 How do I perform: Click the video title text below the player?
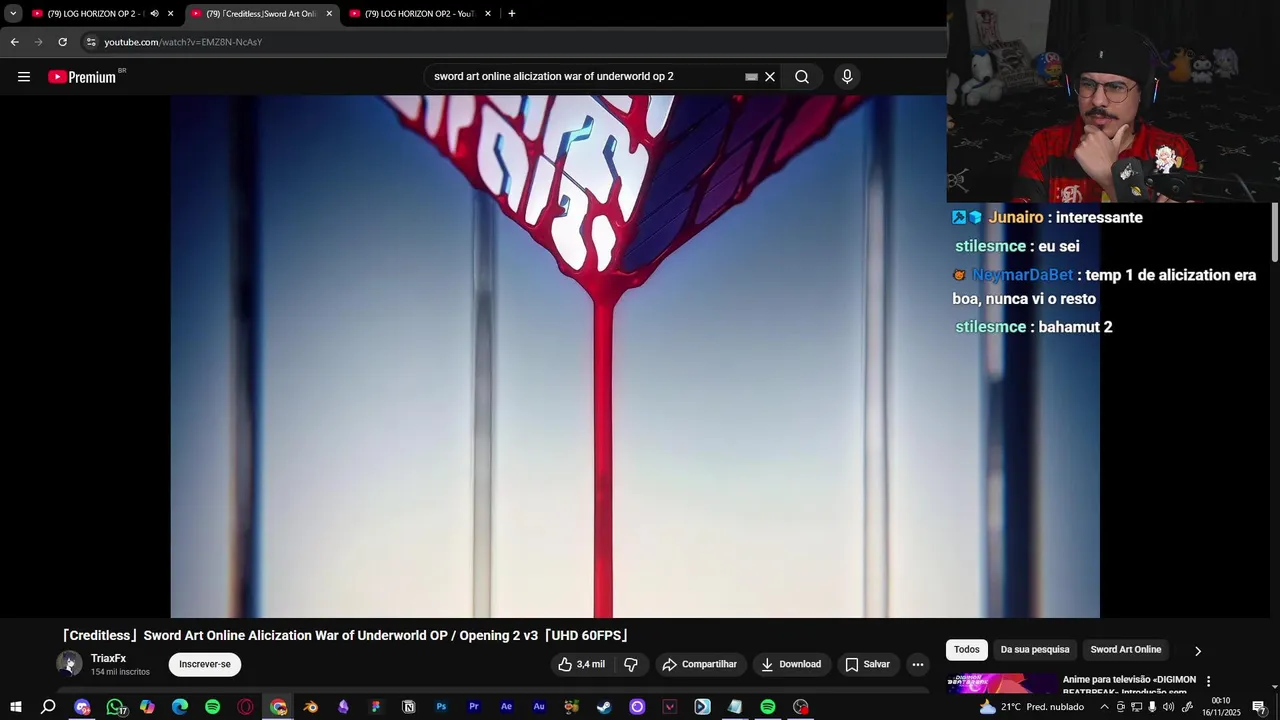[344, 636]
